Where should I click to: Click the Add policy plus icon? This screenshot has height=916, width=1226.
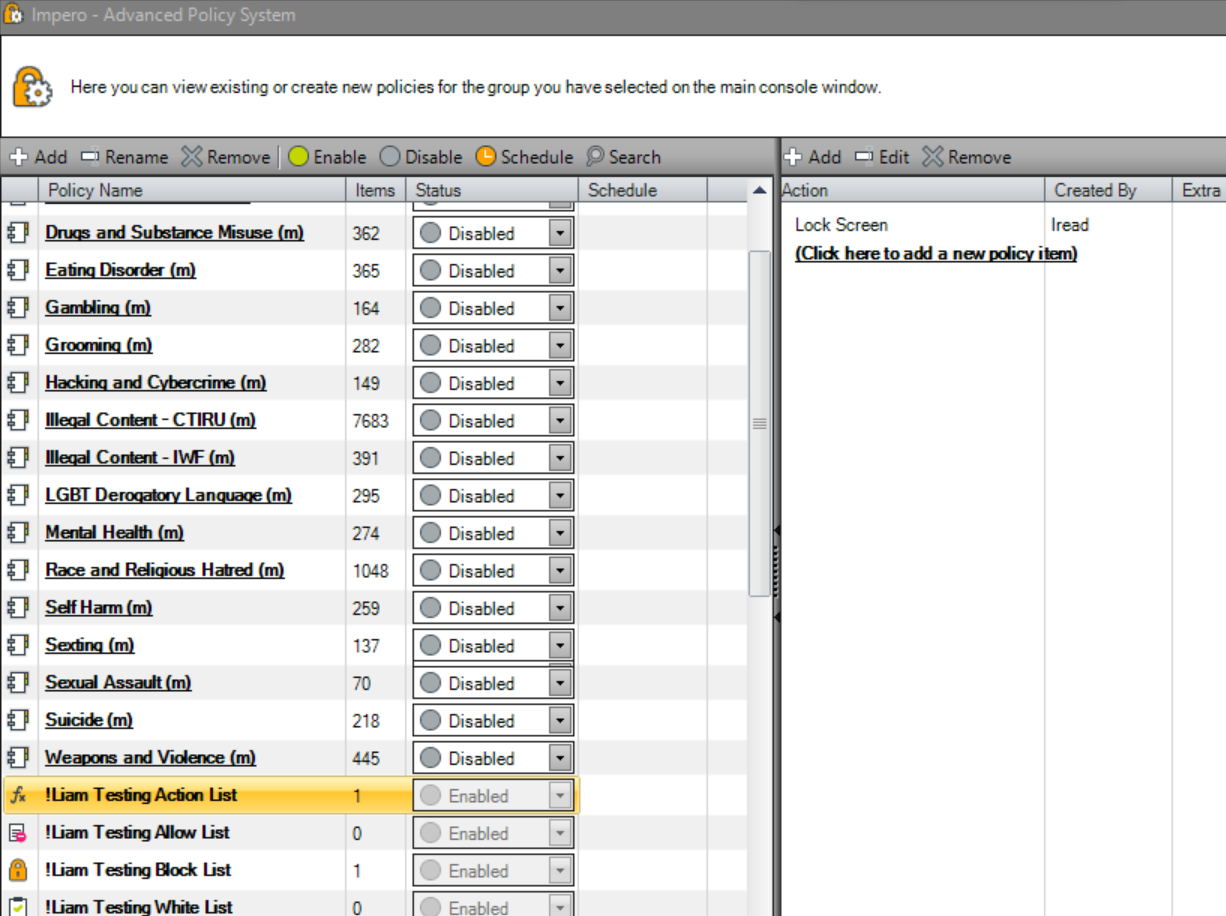coord(19,157)
